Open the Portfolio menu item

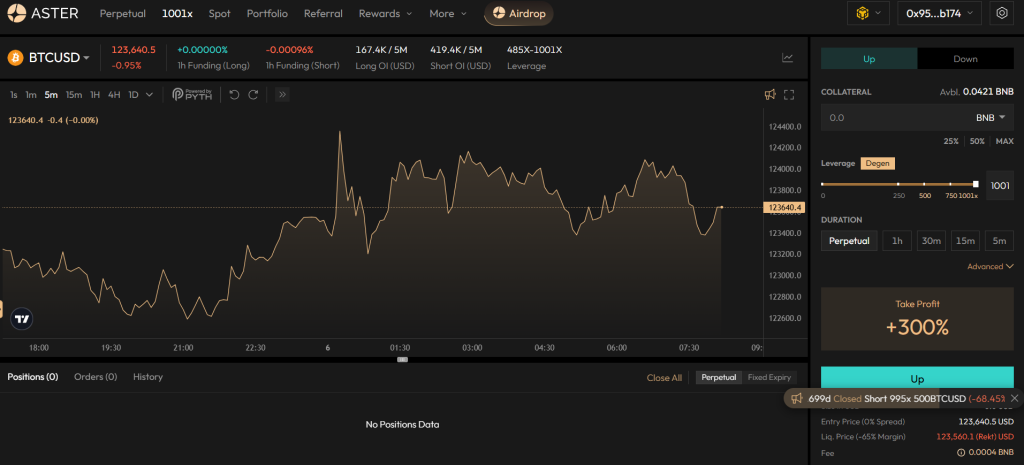click(x=267, y=14)
